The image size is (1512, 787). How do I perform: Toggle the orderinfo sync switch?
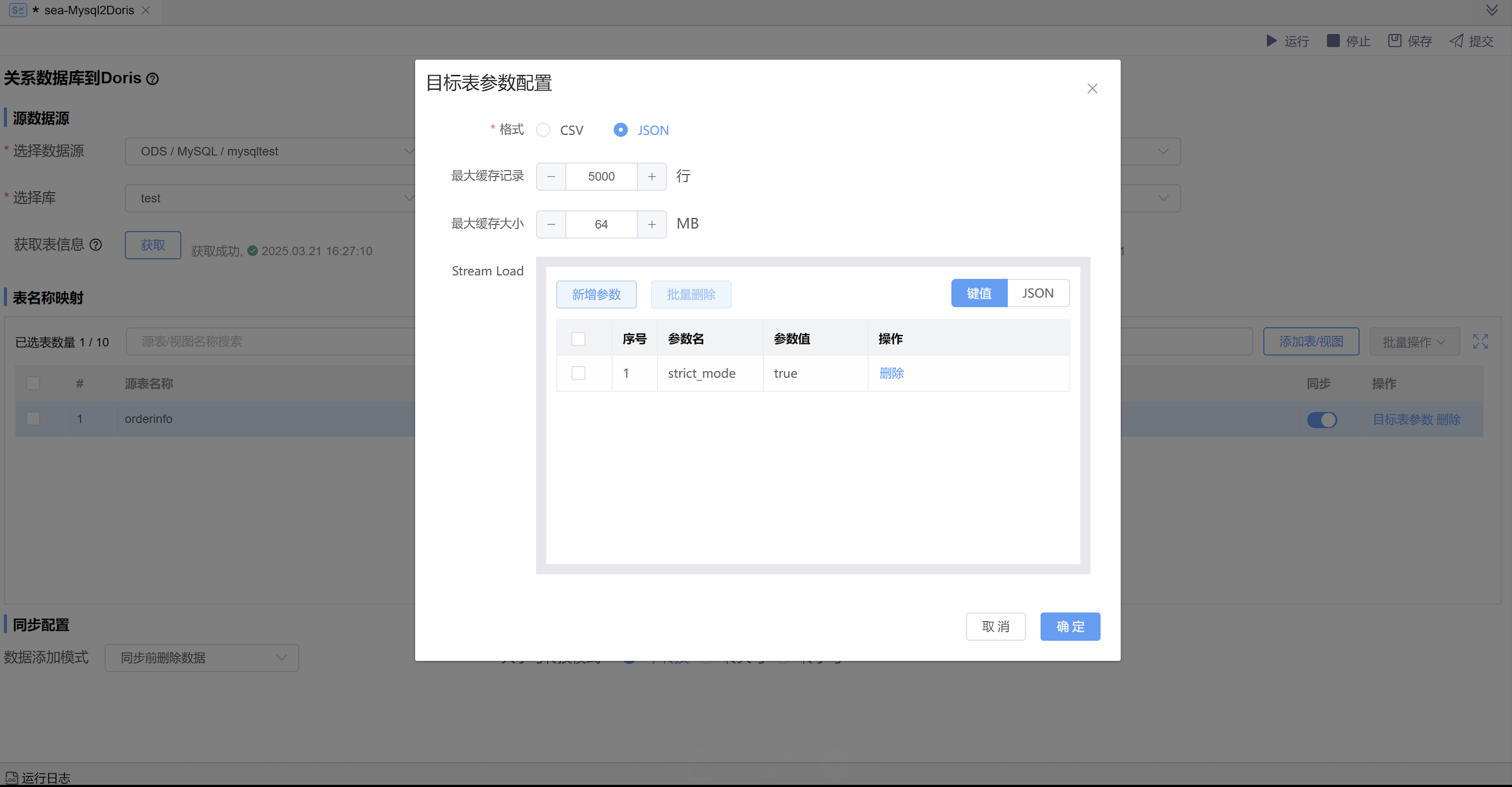(x=1321, y=420)
